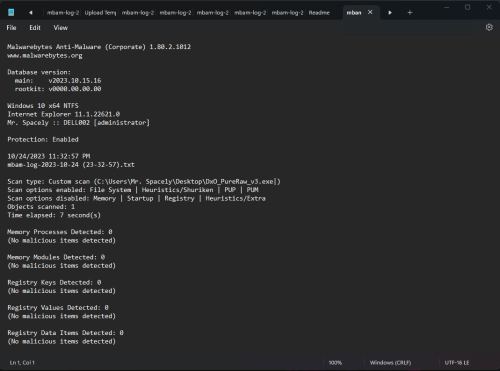Maximize the Notepad window

click(x=468, y=7)
